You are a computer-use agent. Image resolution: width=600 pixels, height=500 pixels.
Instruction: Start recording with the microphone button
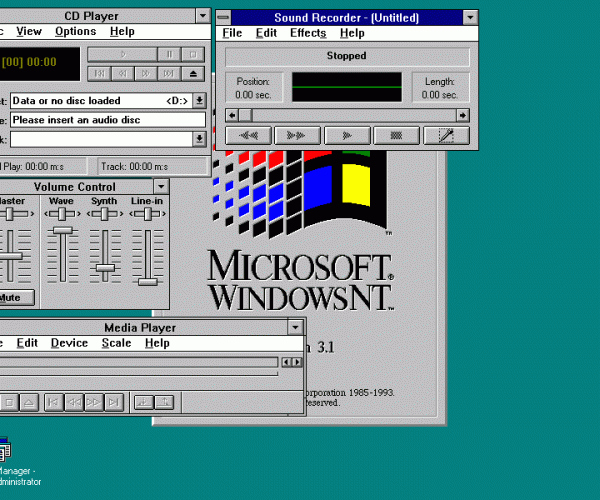(x=446, y=135)
